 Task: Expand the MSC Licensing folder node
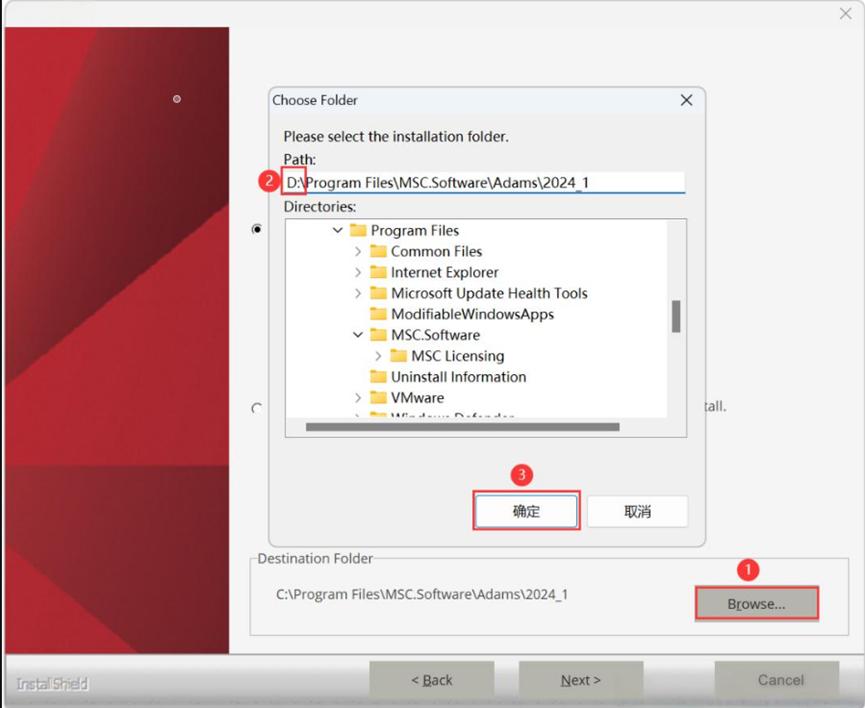(378, 356)
